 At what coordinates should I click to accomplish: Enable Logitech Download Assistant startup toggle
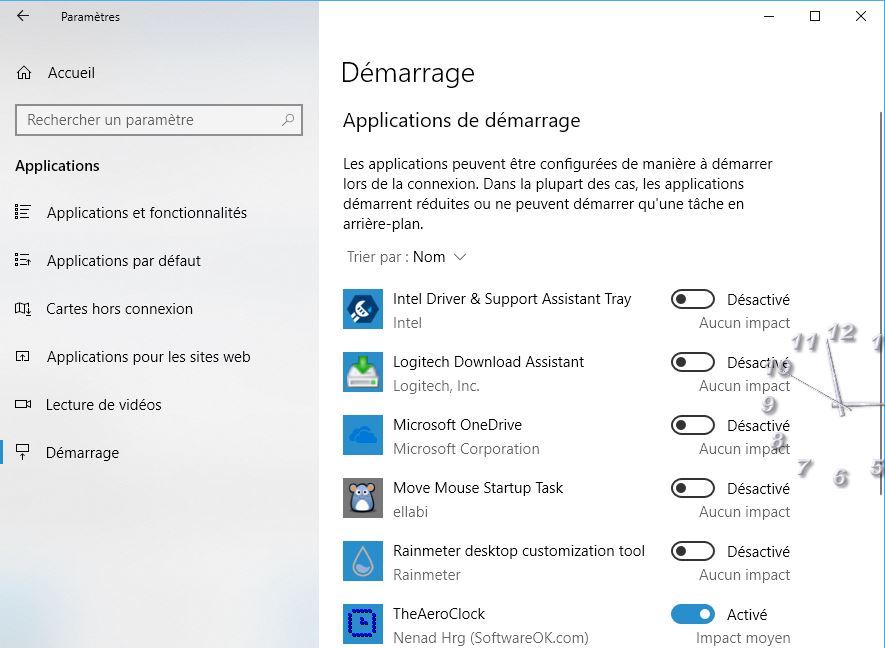pos(693,362)
